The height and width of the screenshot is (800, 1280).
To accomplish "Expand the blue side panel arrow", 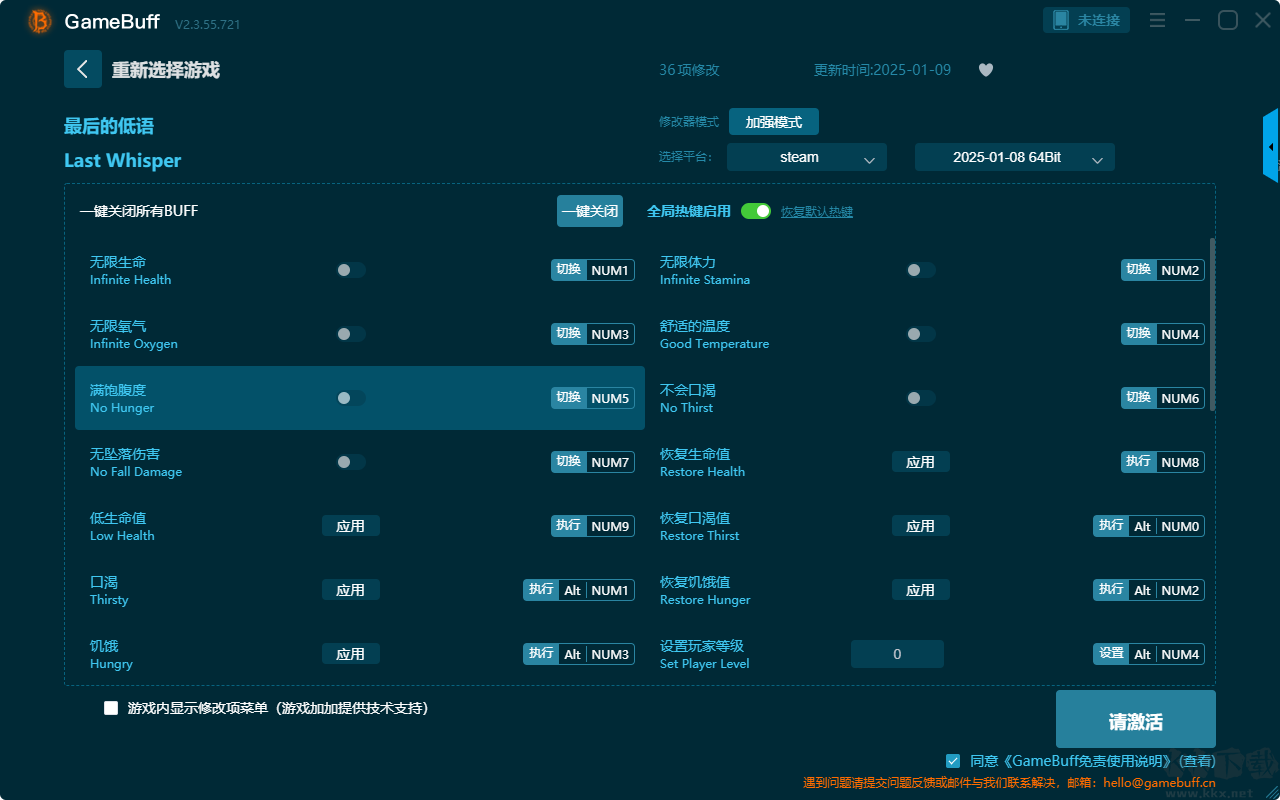I will click(x=1271, y=146).
